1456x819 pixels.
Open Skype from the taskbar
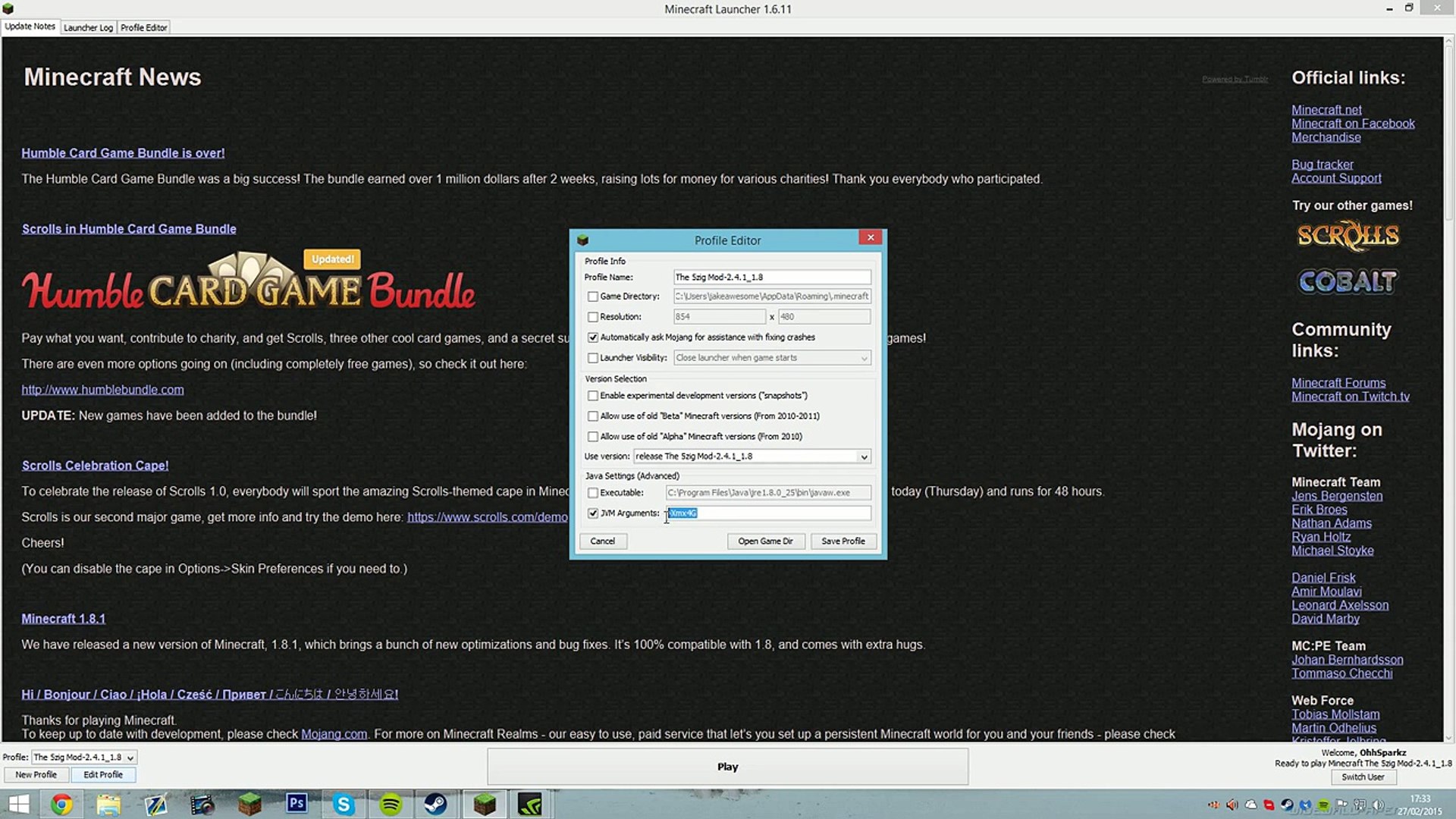pos(344,804)
